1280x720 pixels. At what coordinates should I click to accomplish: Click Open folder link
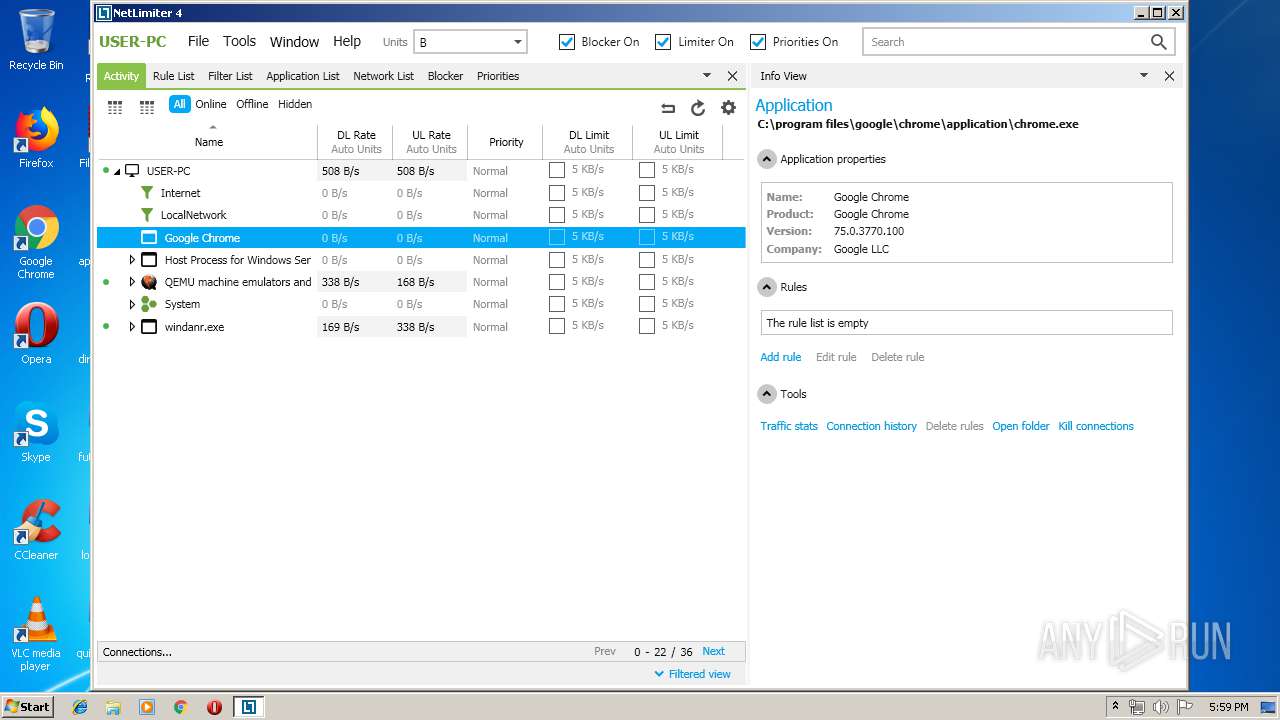pos(1021,426)
